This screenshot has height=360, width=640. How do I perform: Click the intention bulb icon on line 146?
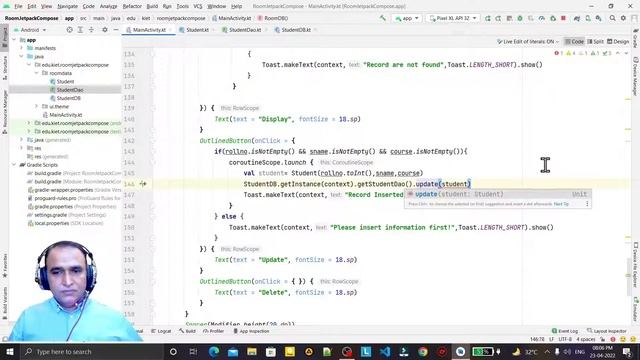click(142, 184)
